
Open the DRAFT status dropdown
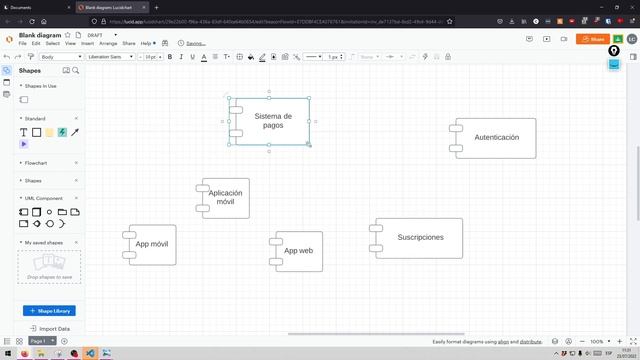(102, 35)
